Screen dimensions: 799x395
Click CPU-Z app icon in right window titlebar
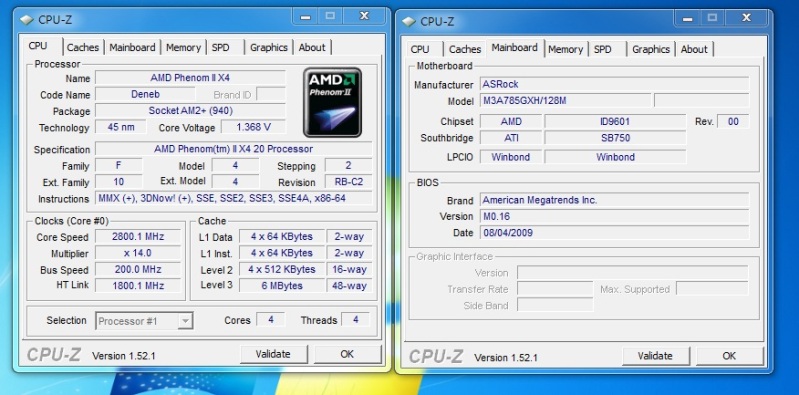(x=409, y=21)
